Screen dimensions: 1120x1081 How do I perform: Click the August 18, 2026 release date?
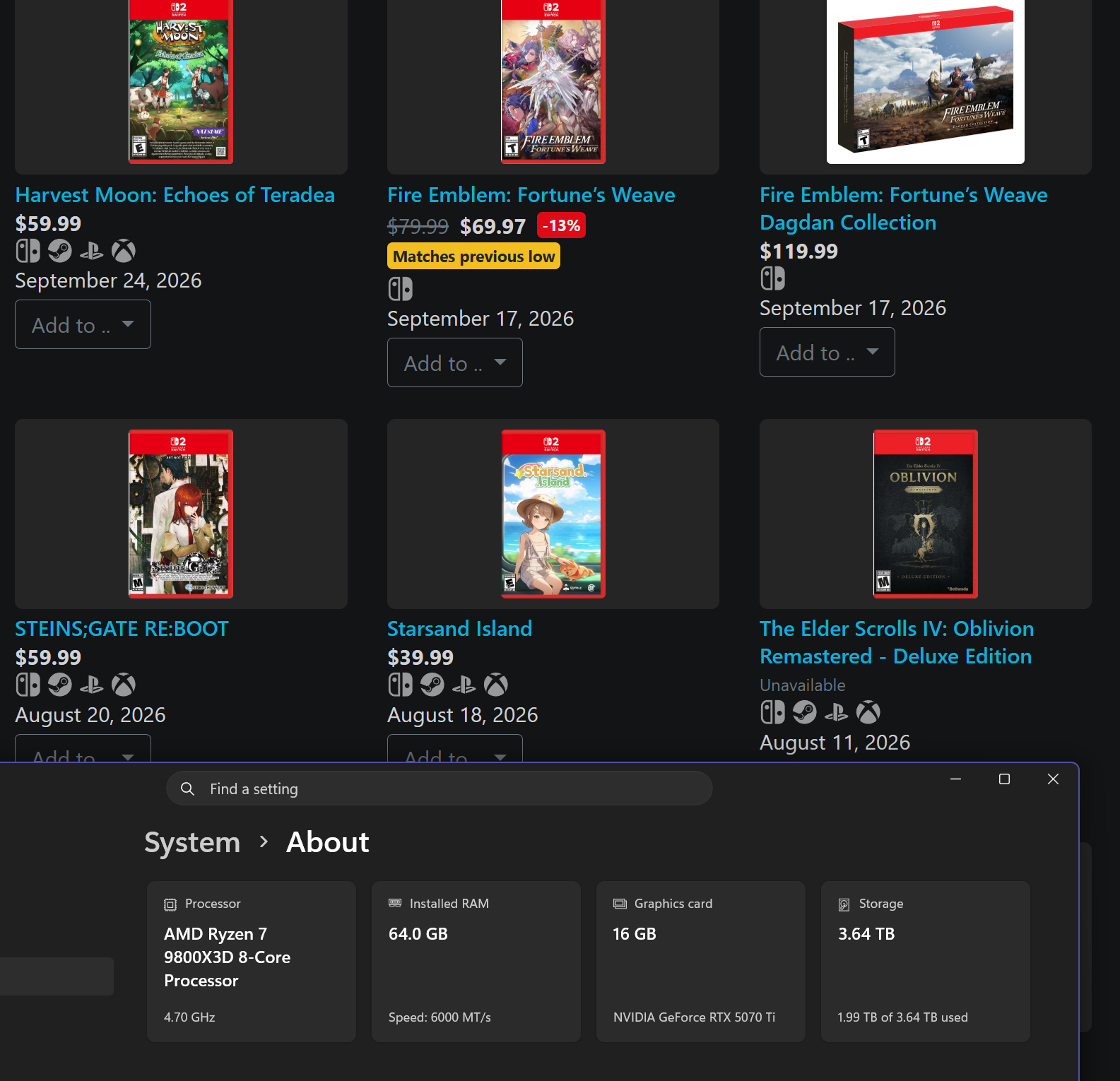(x=463, y=715)
